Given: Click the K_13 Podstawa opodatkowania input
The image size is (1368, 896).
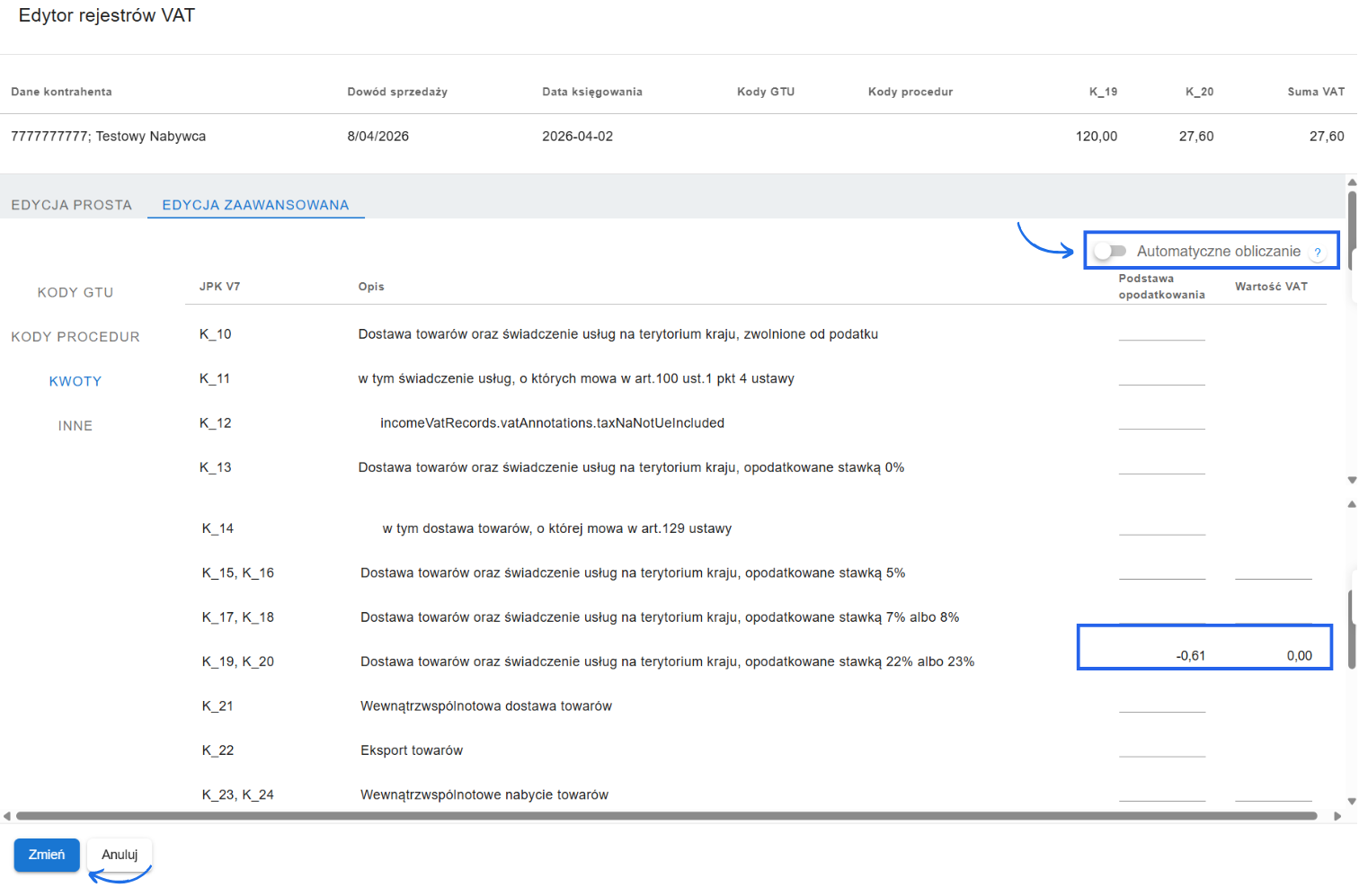Looking at the screenshot, I should tap(1162, 469).
